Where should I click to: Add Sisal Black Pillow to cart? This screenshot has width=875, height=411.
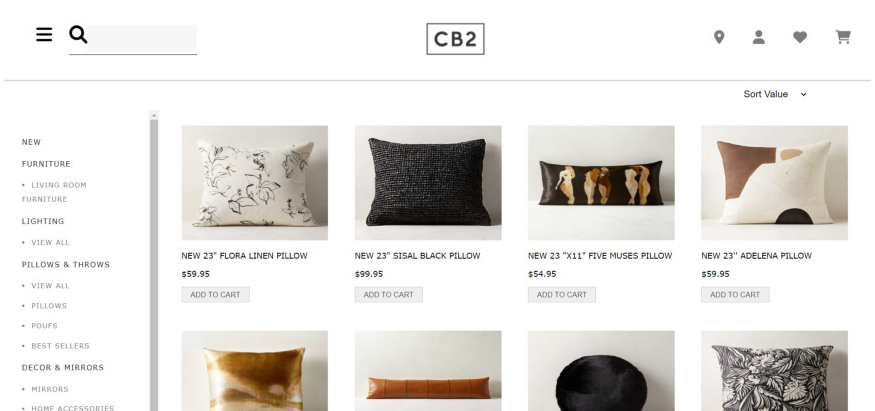388,294
